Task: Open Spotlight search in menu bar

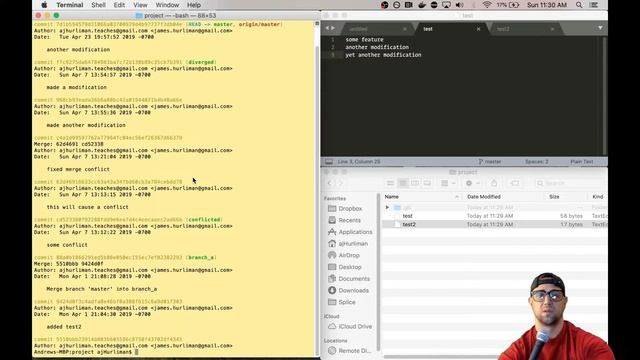Action: coord(579,5)
